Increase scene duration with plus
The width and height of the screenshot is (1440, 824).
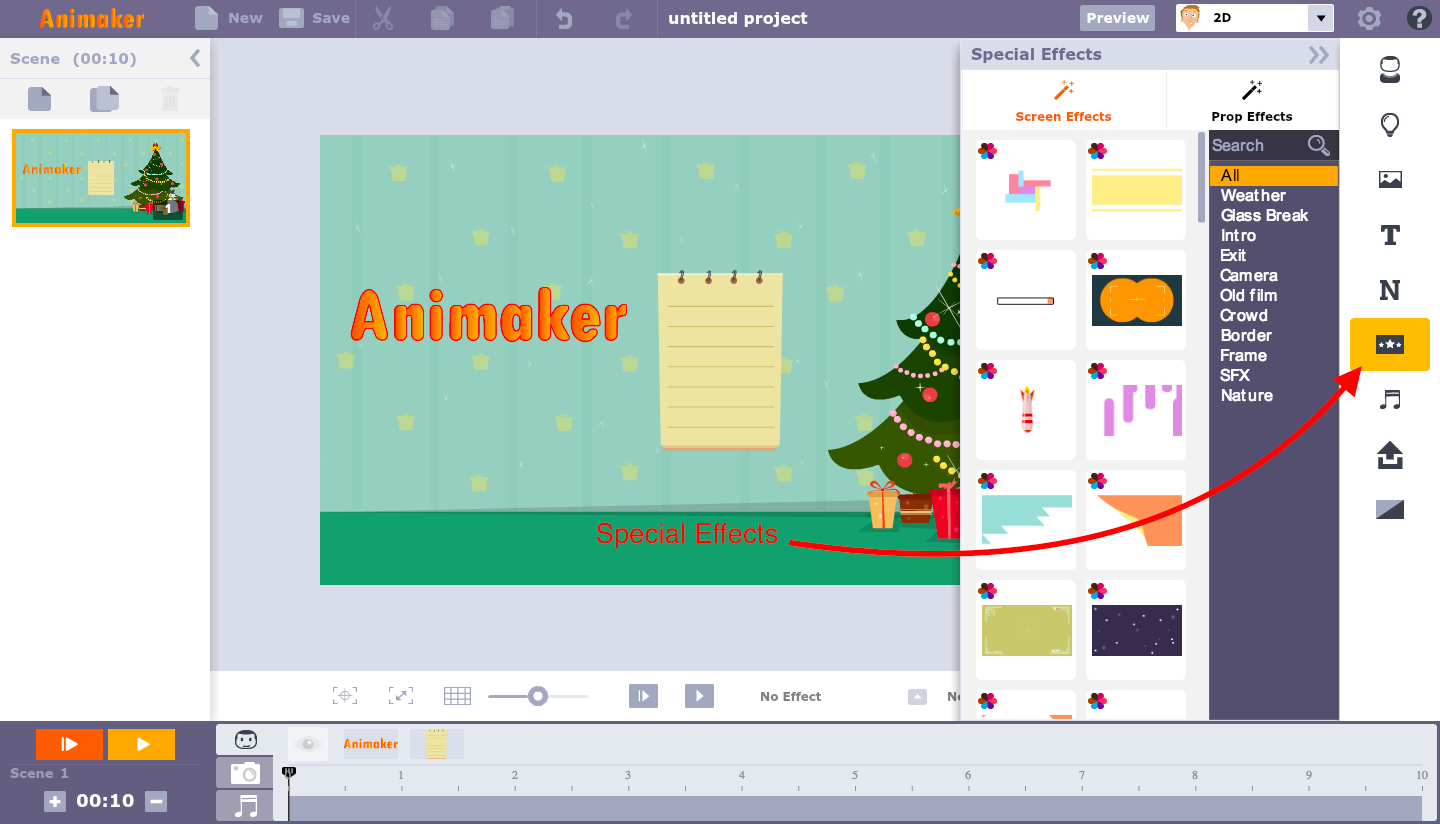pos(55,801)
